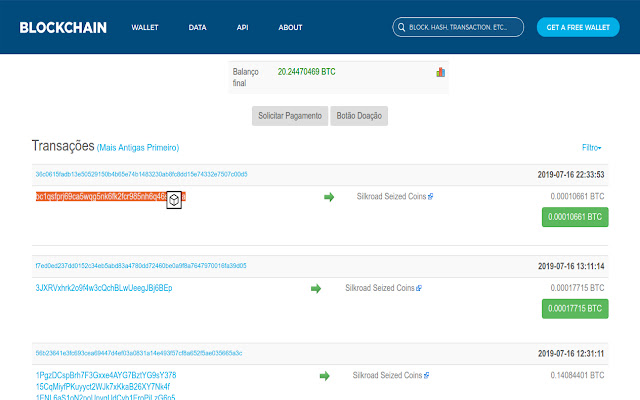Open Silkroad Seized Coins in 13:11:14 transaction
The height and width of the screenshot is (400, 640).
coord(380,288)
